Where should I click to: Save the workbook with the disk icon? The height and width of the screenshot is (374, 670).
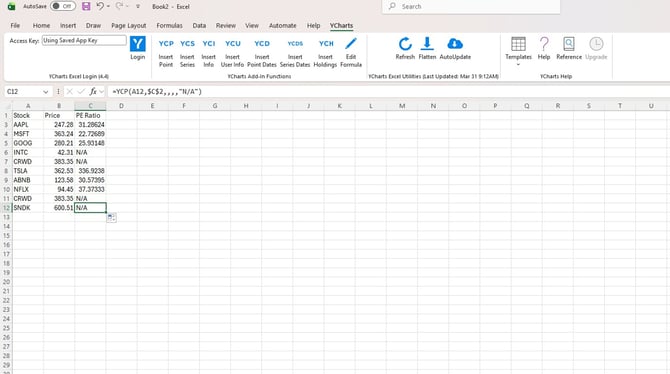point(86,6)
